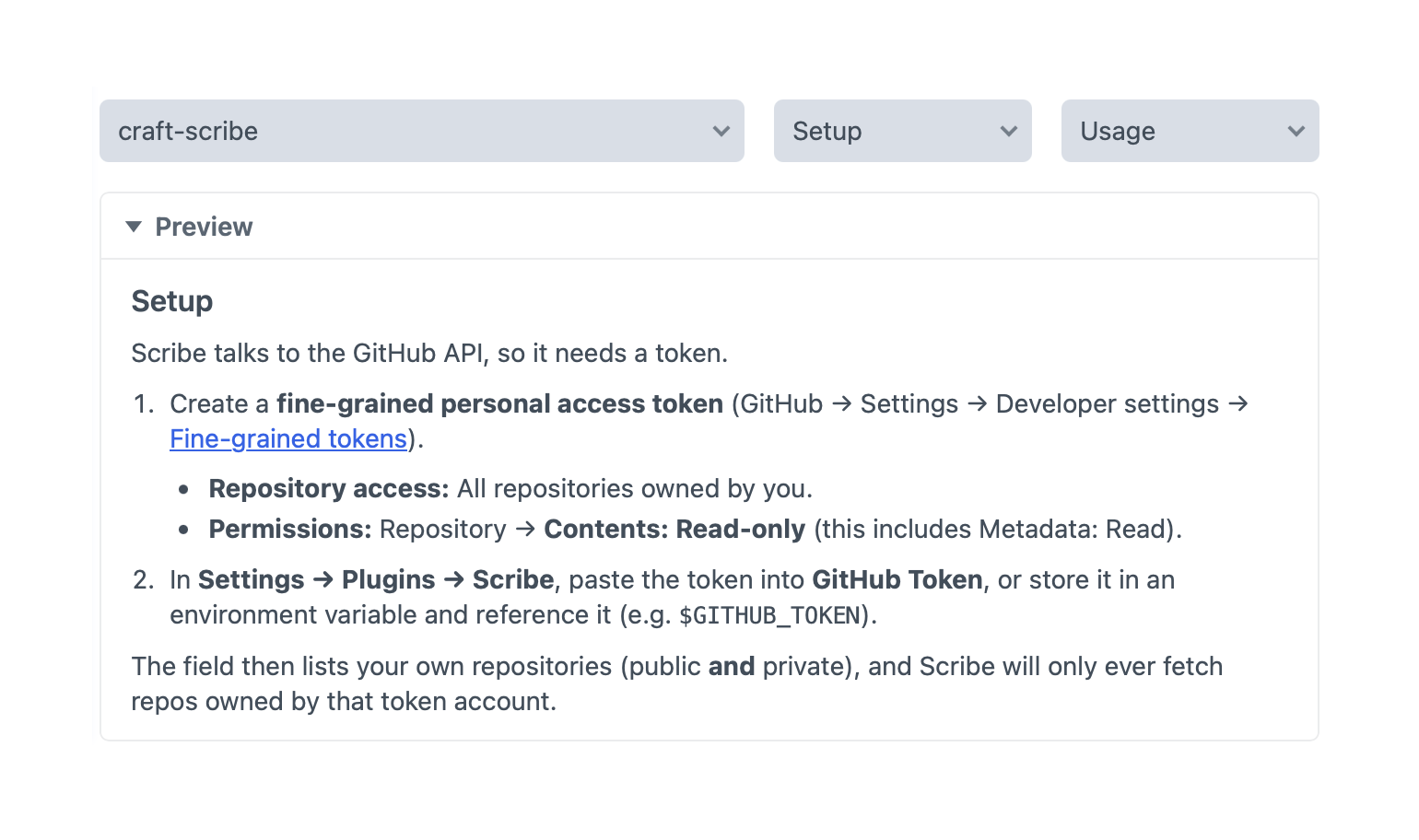Click "fine-grained personal access token" bold text
The image size is (1419, 840).
coord(499,403)
